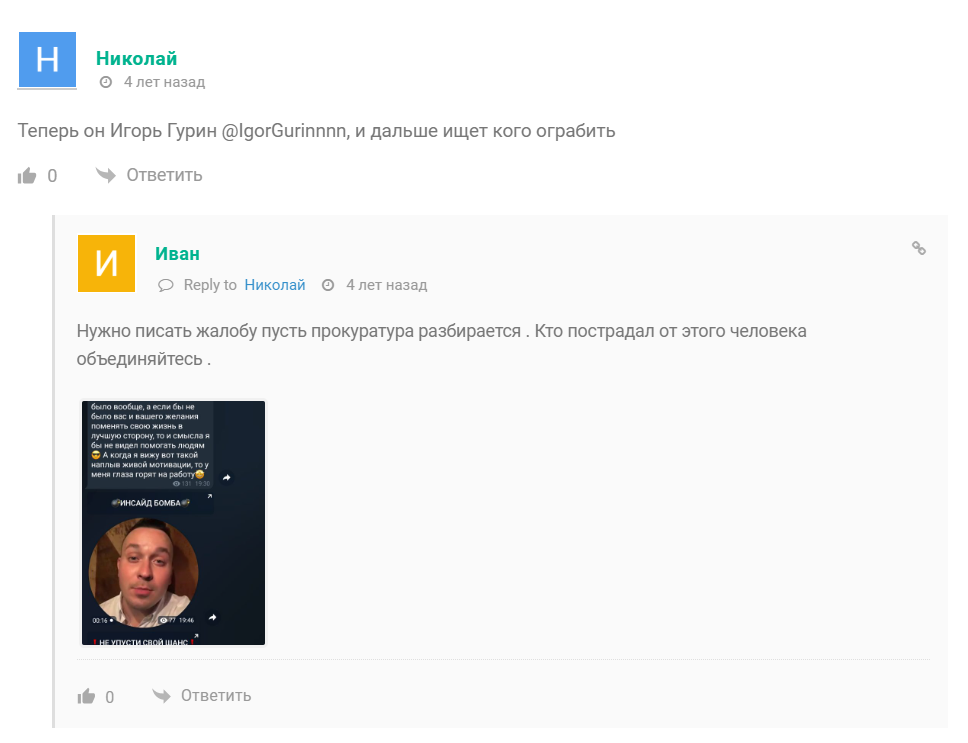Like Иван's reply with the thumbs-up icon
The image size is (968, 743).
point(85,696)
